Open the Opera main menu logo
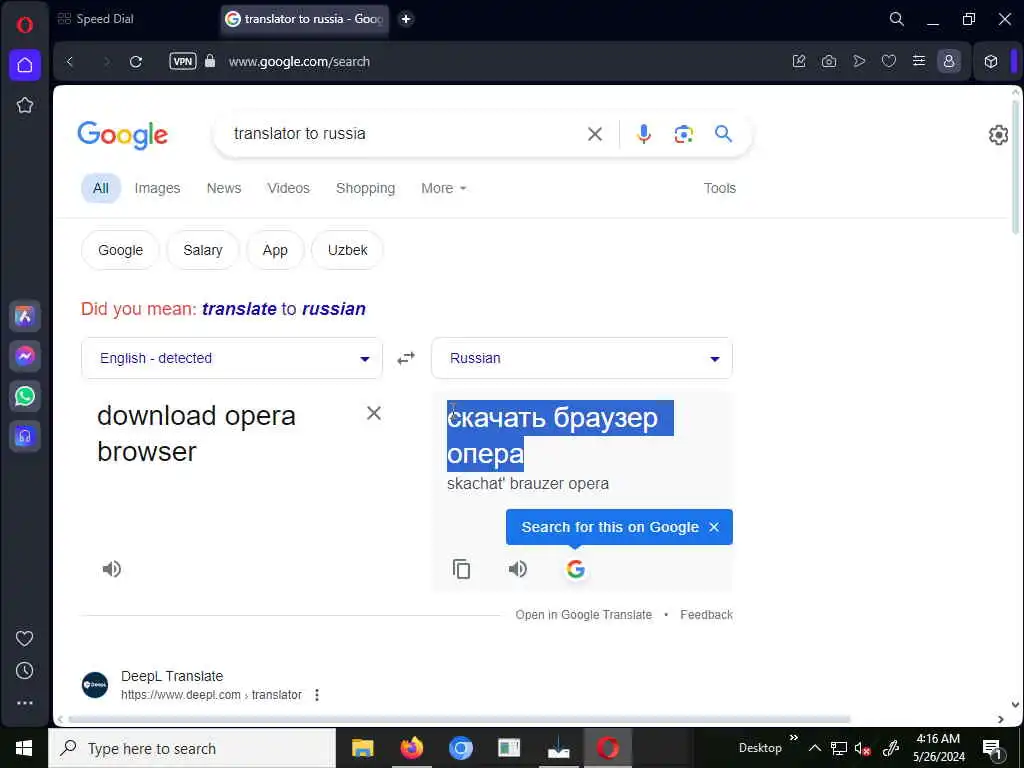 [x=25, y=25]
